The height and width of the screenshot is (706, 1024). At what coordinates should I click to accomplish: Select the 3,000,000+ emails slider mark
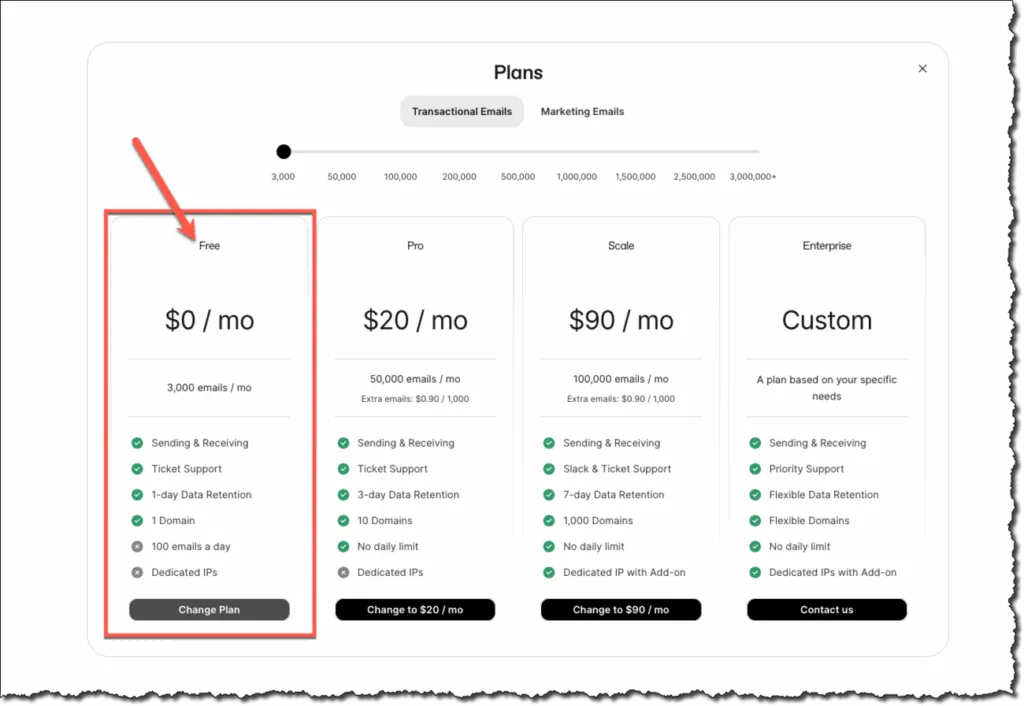(753, 176)
